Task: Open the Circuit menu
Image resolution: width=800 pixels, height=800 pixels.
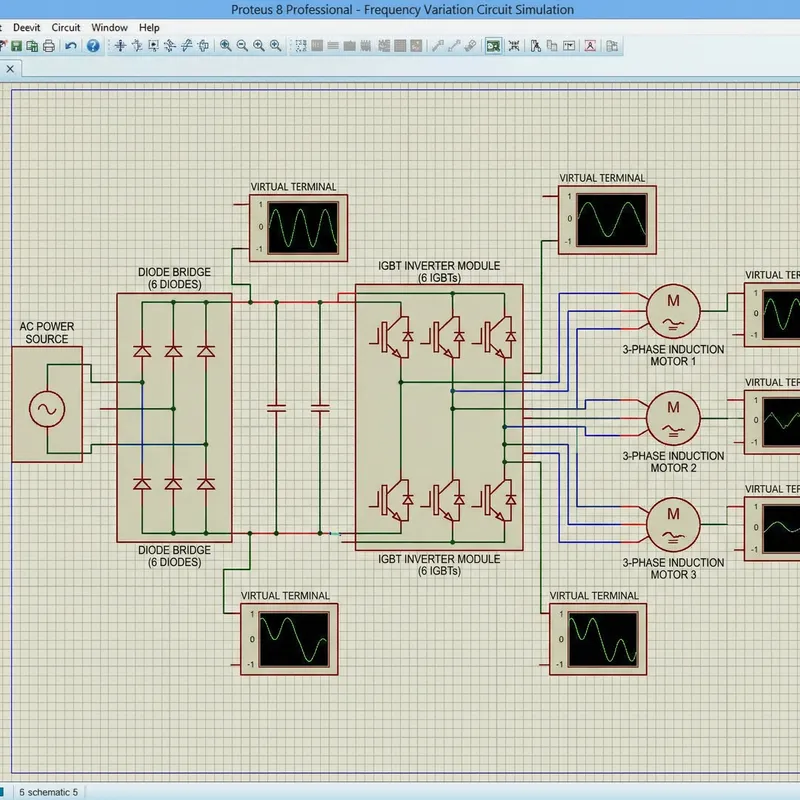Action: tap(65, 27)
